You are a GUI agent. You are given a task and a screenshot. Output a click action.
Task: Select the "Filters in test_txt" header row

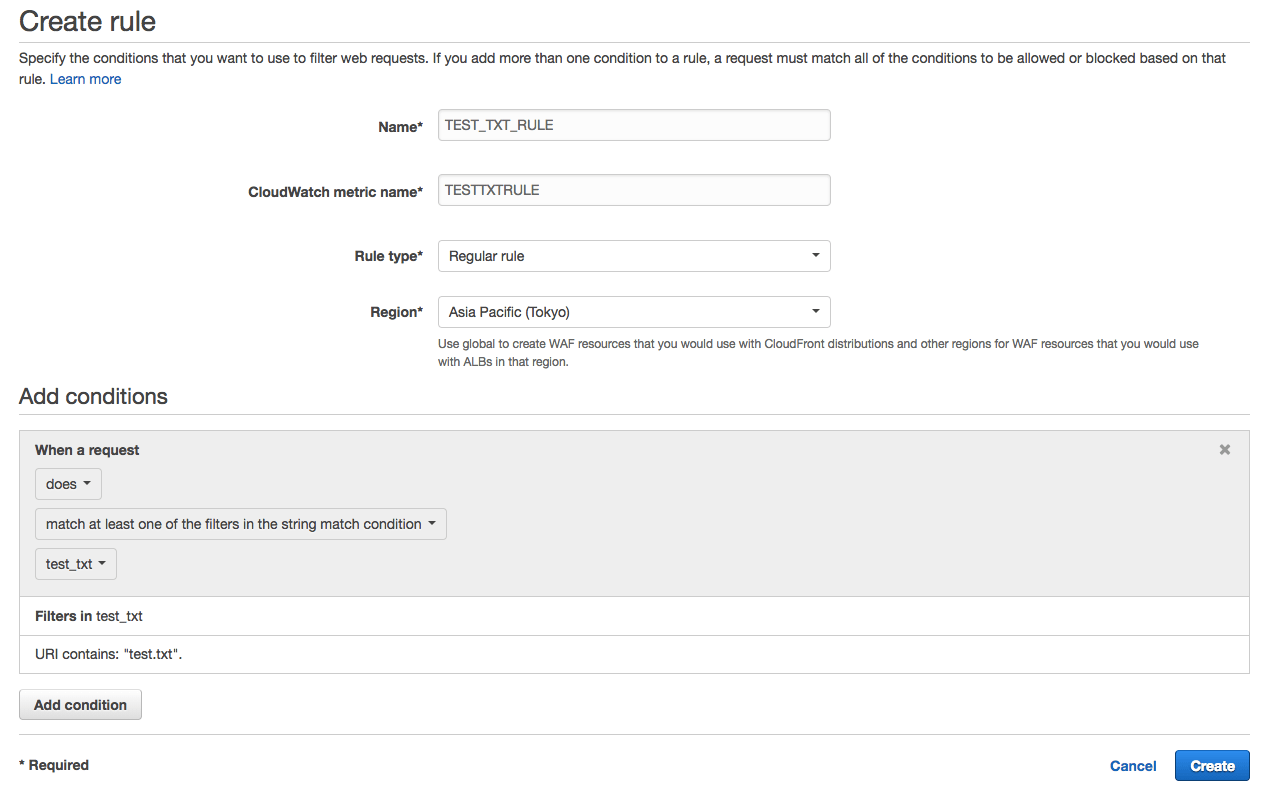(89, 616)
